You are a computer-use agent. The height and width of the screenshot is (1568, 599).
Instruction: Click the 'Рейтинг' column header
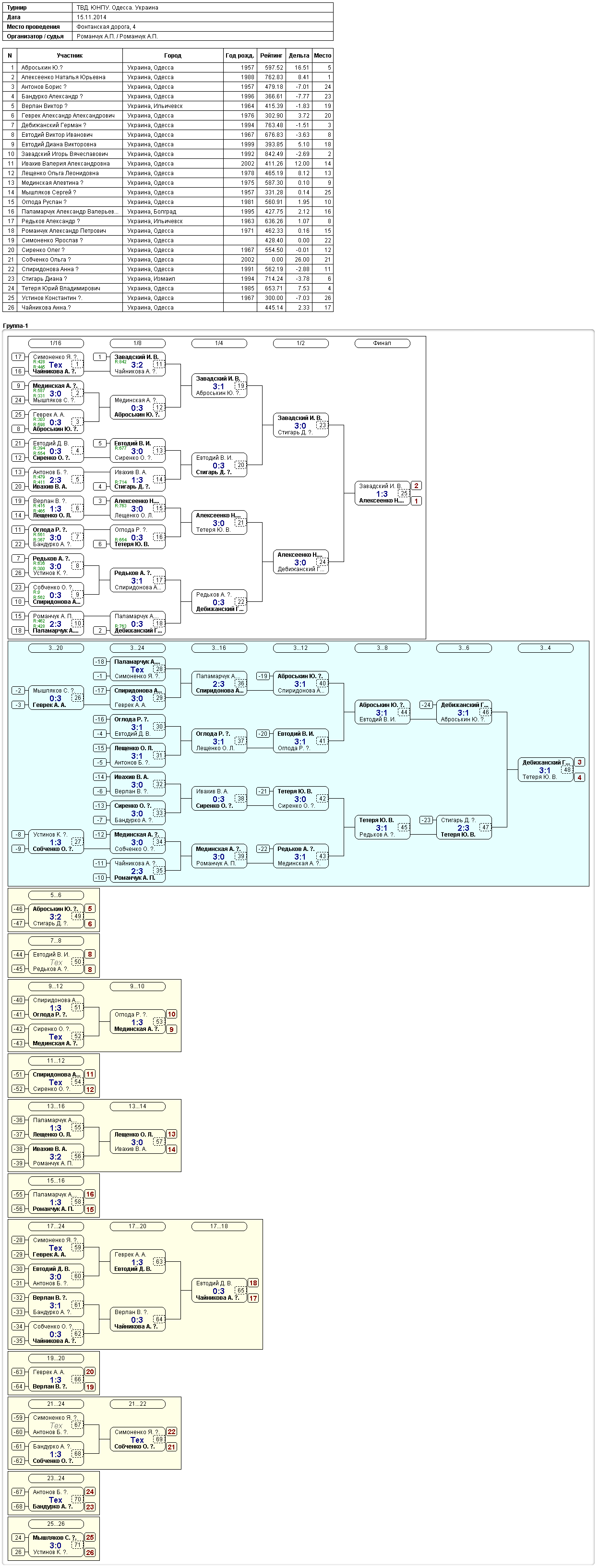[x=271, y=55]
